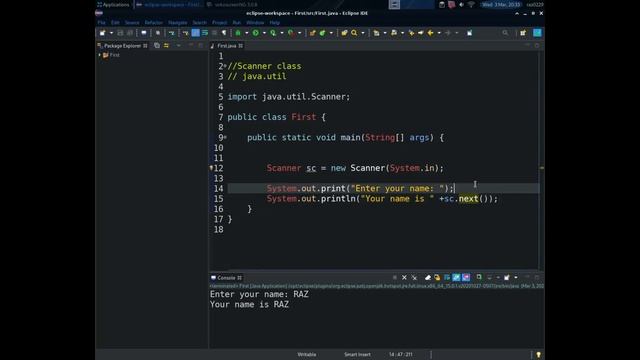Screen dimensions: 640x360
Task: Open the Edit menu
Action: [x=115, y=22]
